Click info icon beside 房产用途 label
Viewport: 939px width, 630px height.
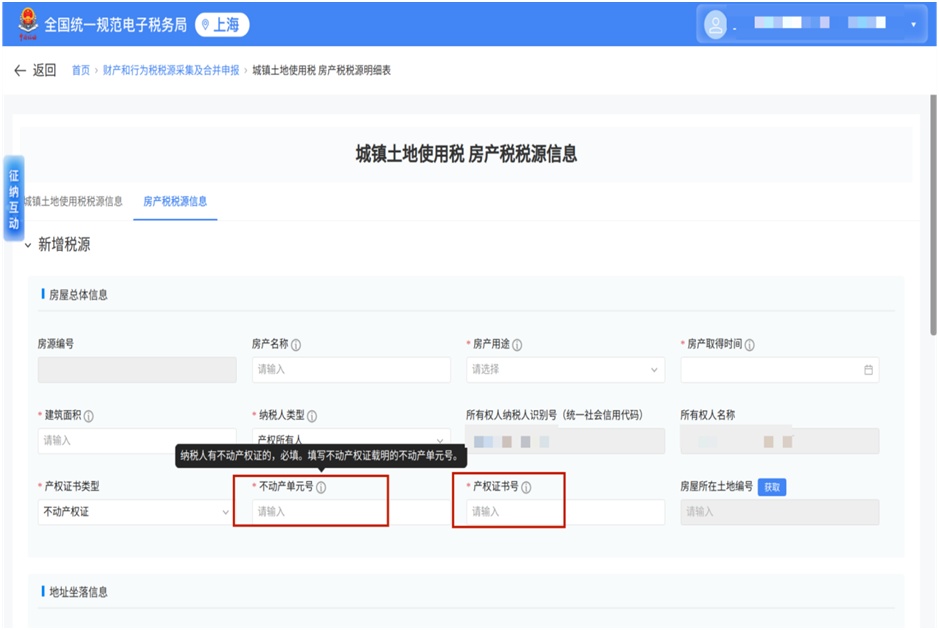[517, 345]
